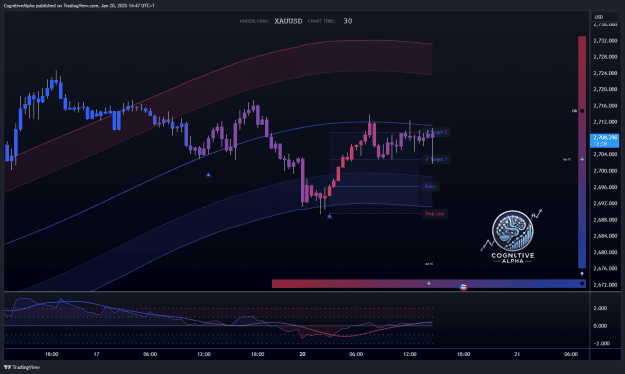Image resolution: width=625 pixels, height=374 pixels.
Task: Click the 2,672.000 price axis label
Action: (605, 285)
